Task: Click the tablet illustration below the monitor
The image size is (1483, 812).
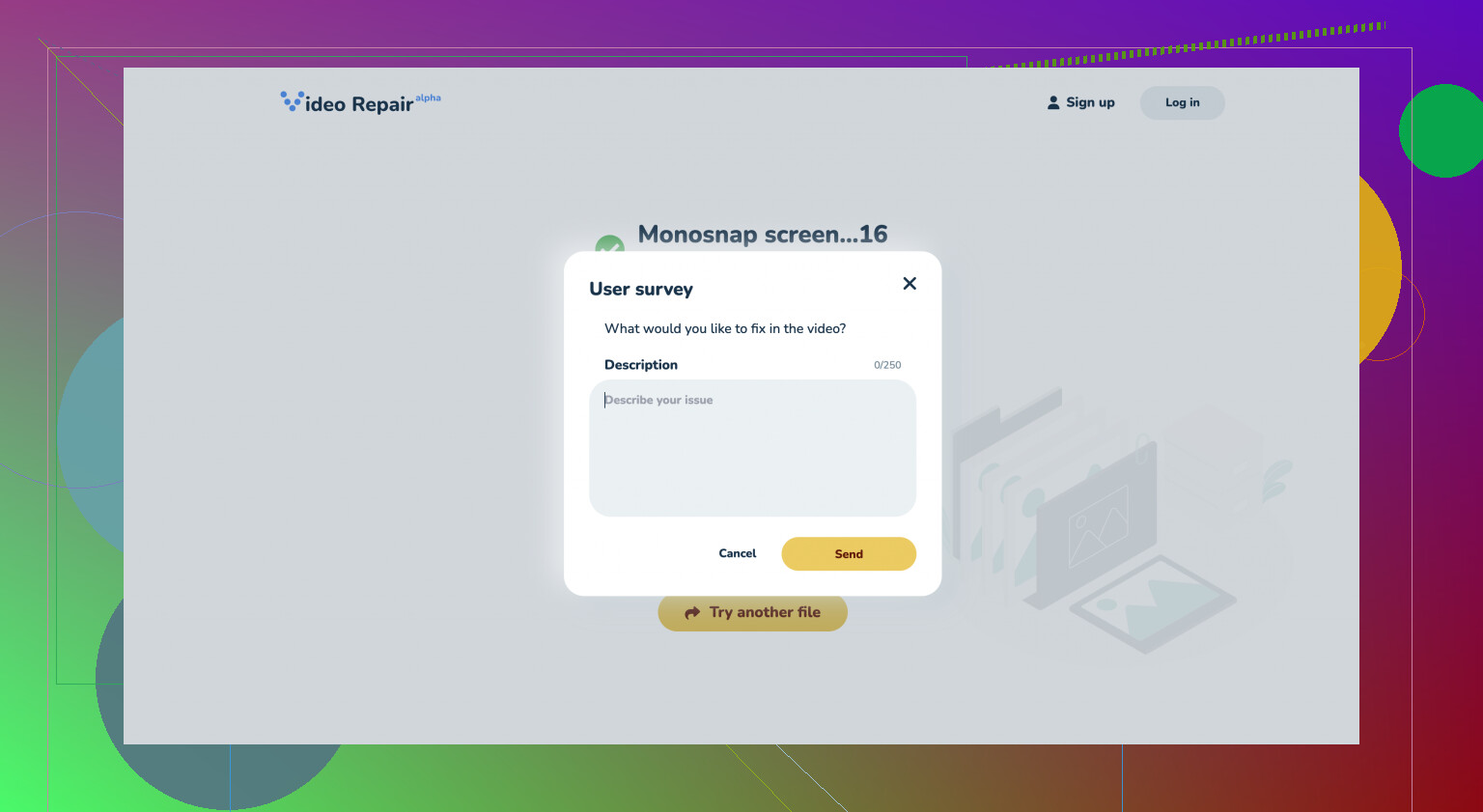Action: (1153, 603)
